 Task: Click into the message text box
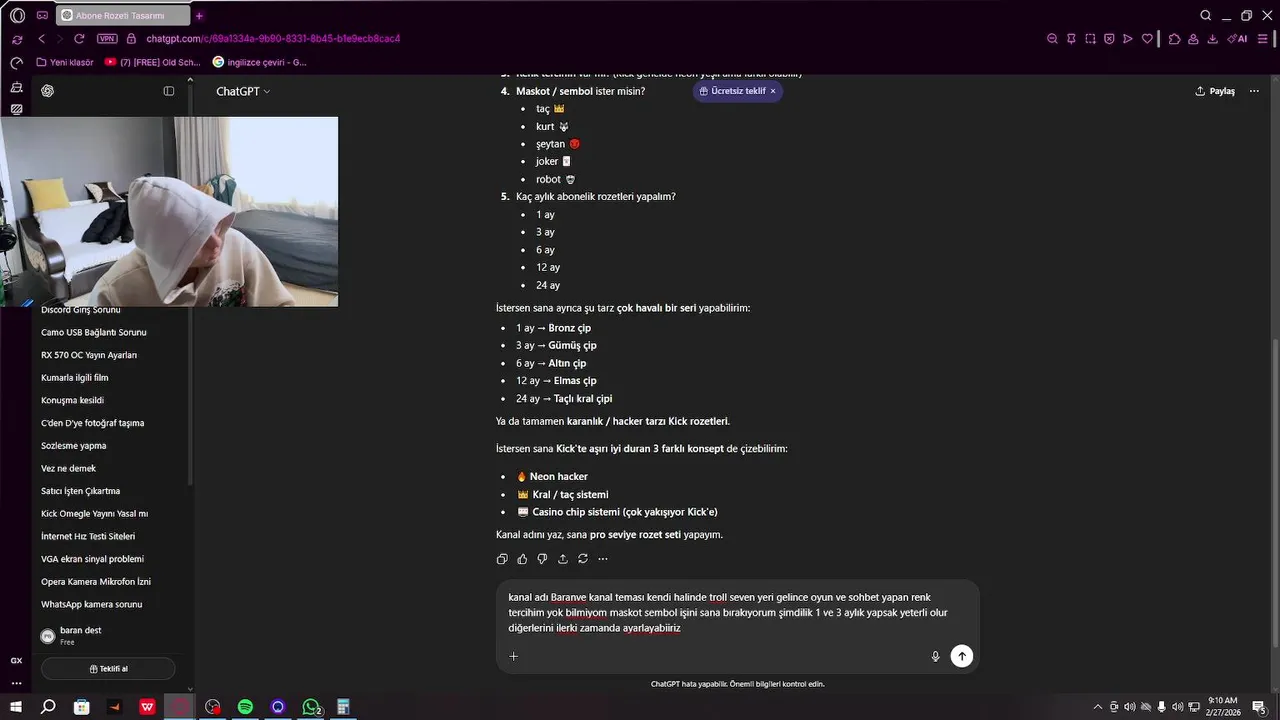click(x=737, y=613)
